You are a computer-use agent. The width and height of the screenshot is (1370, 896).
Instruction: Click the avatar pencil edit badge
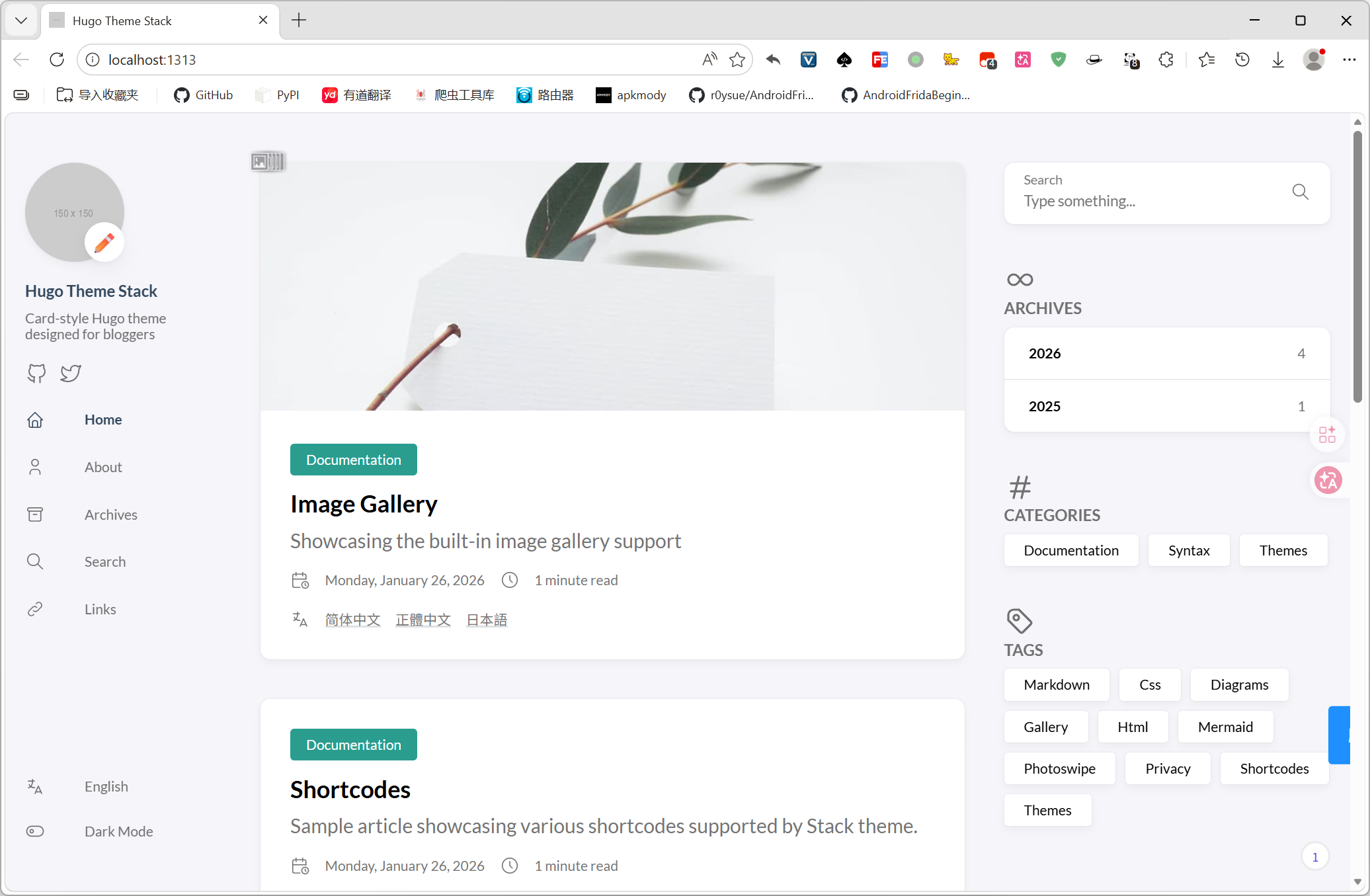104,243
